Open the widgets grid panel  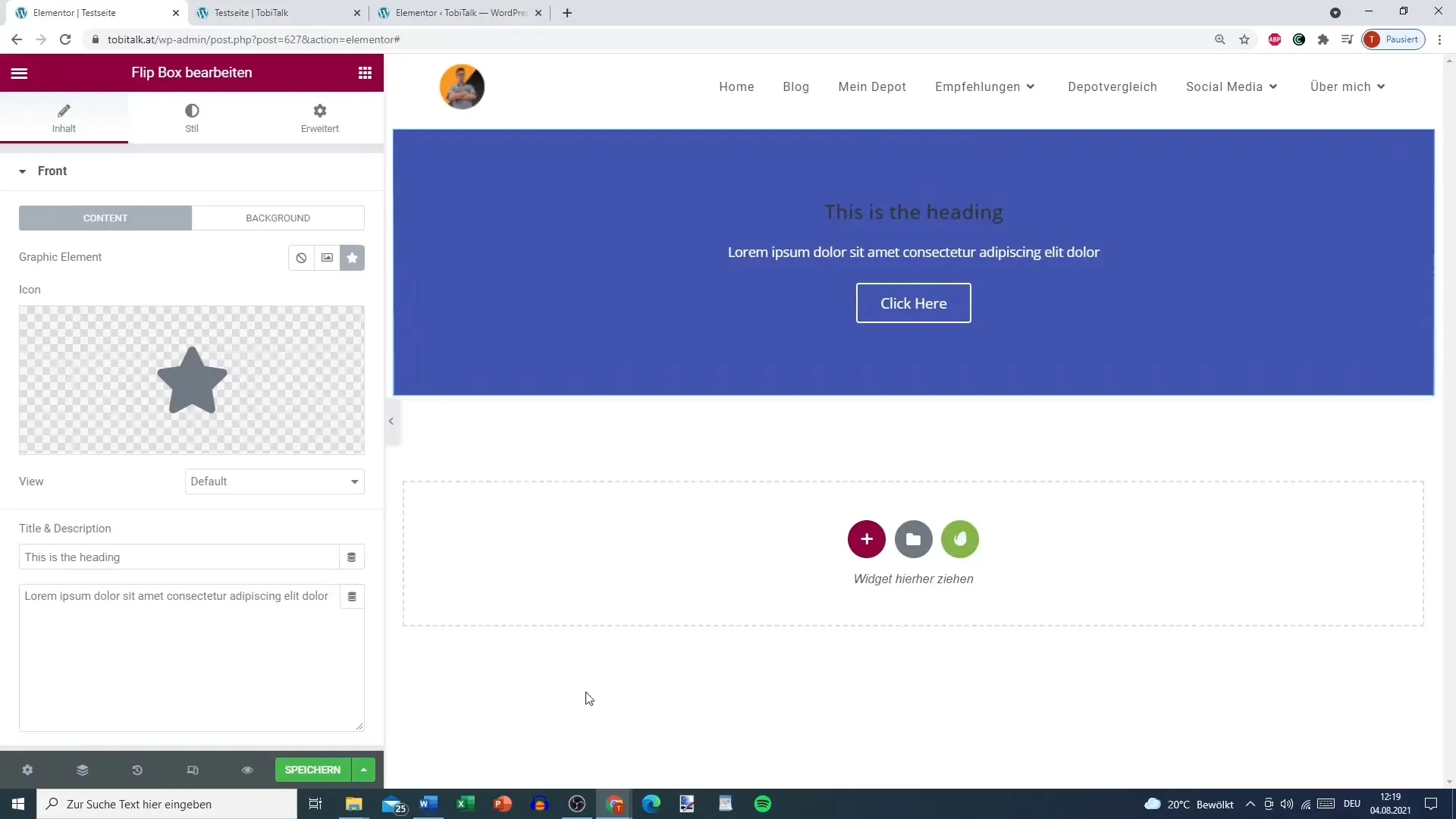coord(365,73)
